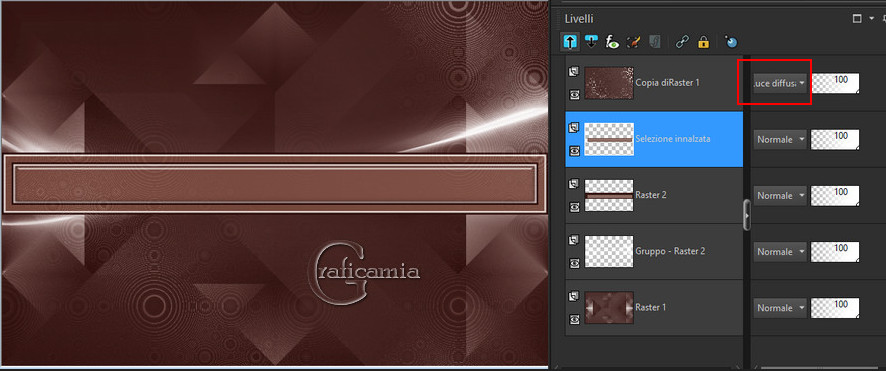This screenshot has width=886, height=371.
Task: Toggle visibility of Gruppo - Raster 2 layer
Action: click(575, 263)
